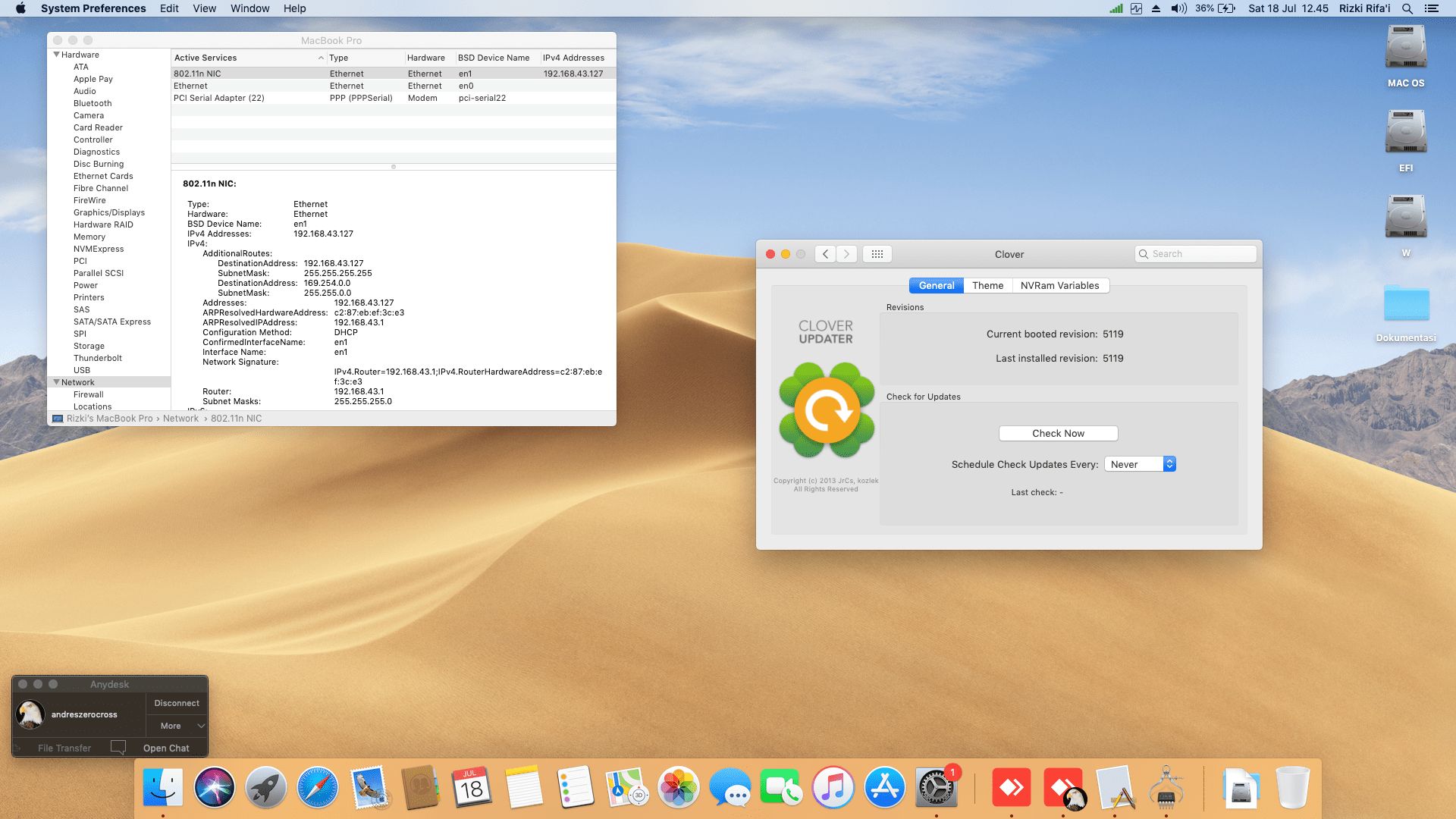Image resolution: width=1456 pixels, height=819 pixels.
Task: Click the back arrow in Clover preferences
Action: [826, 254]
